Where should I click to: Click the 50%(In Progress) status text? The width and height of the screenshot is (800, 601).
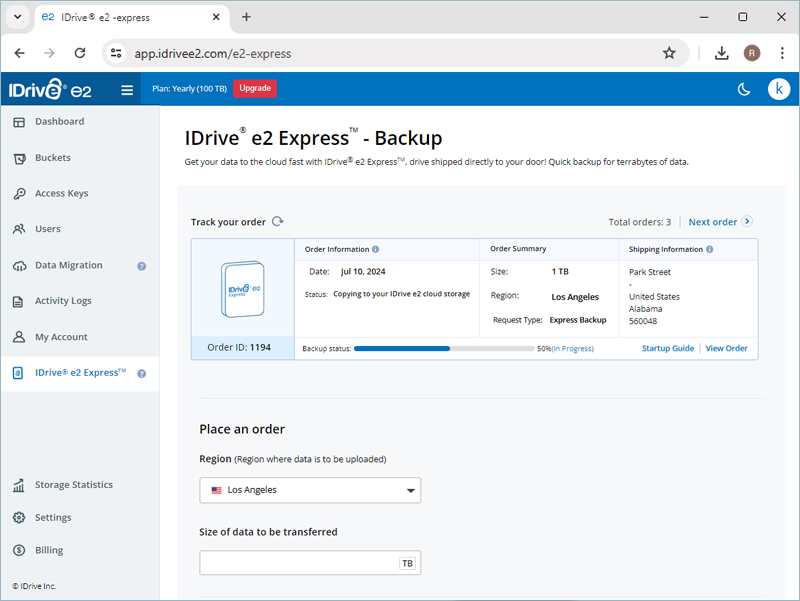pos(565,349)
